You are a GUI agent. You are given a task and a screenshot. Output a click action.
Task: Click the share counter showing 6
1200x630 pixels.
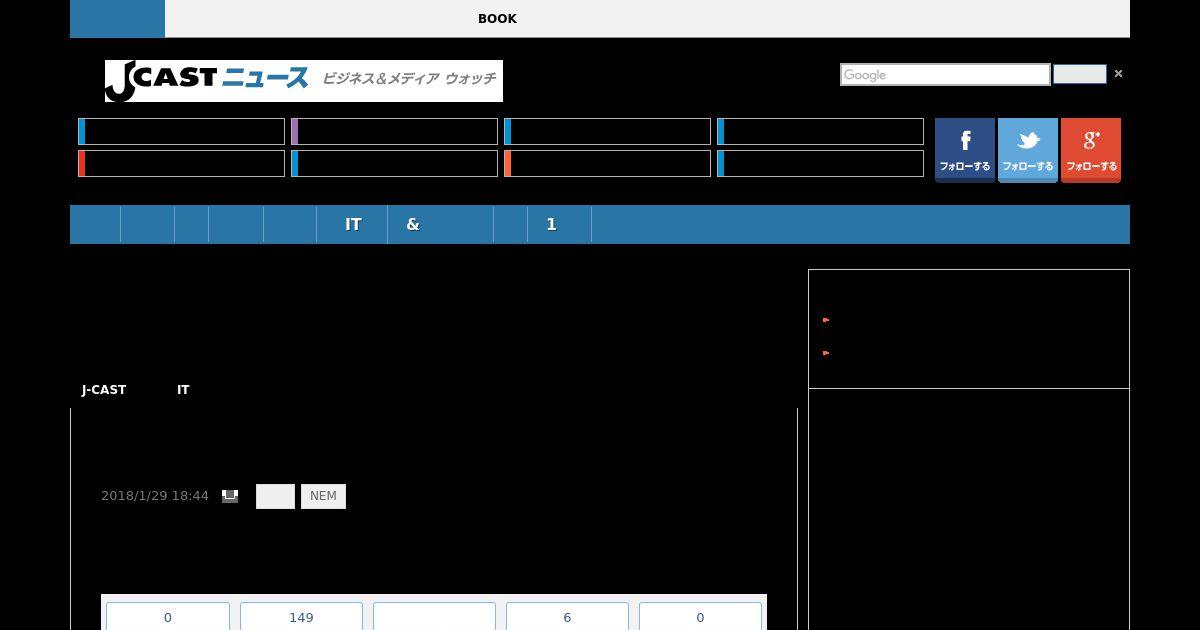[567, 617]
